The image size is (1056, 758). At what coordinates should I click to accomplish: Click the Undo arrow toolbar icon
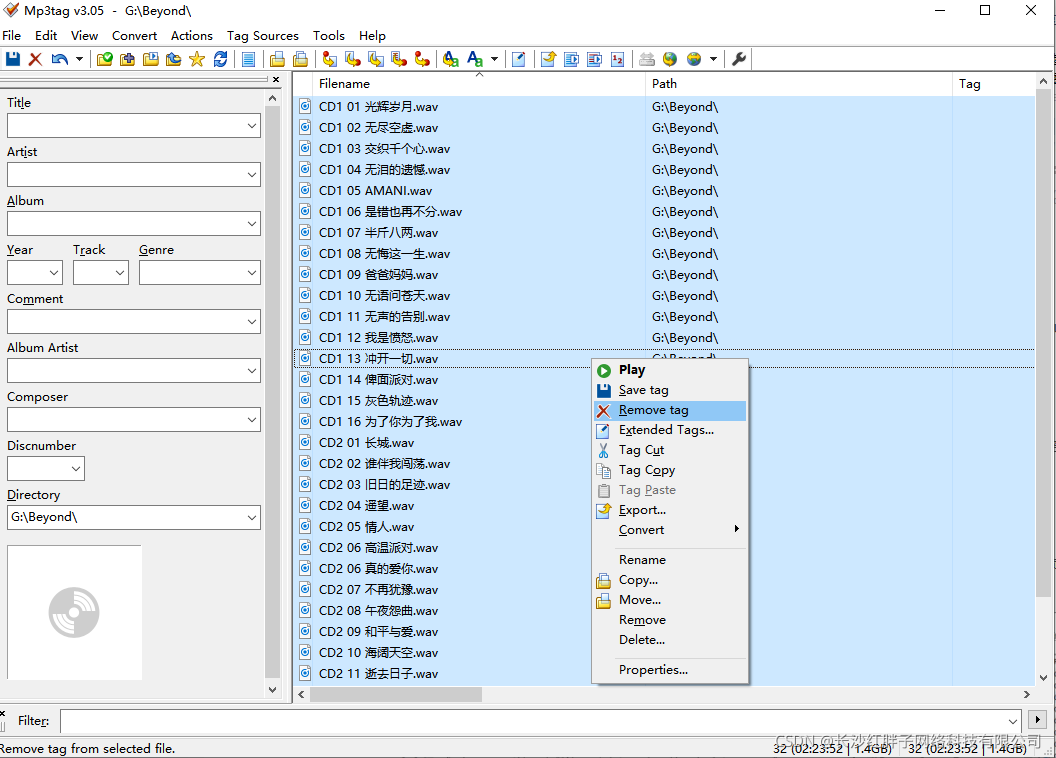click(60, 59)
